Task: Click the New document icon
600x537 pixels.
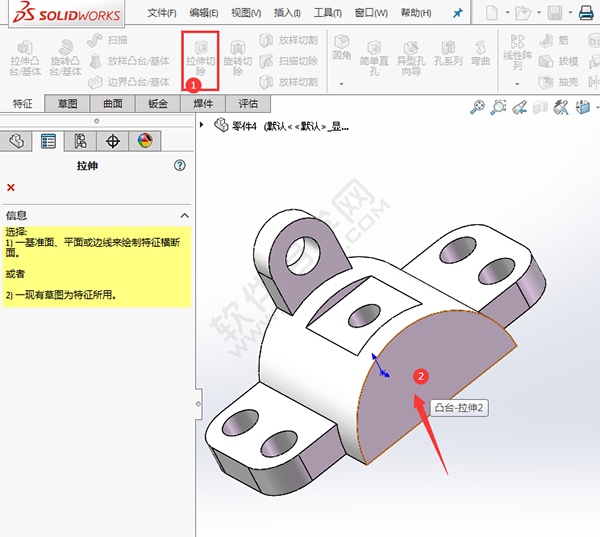Action: pyautogui.click(x=492, y=13)
